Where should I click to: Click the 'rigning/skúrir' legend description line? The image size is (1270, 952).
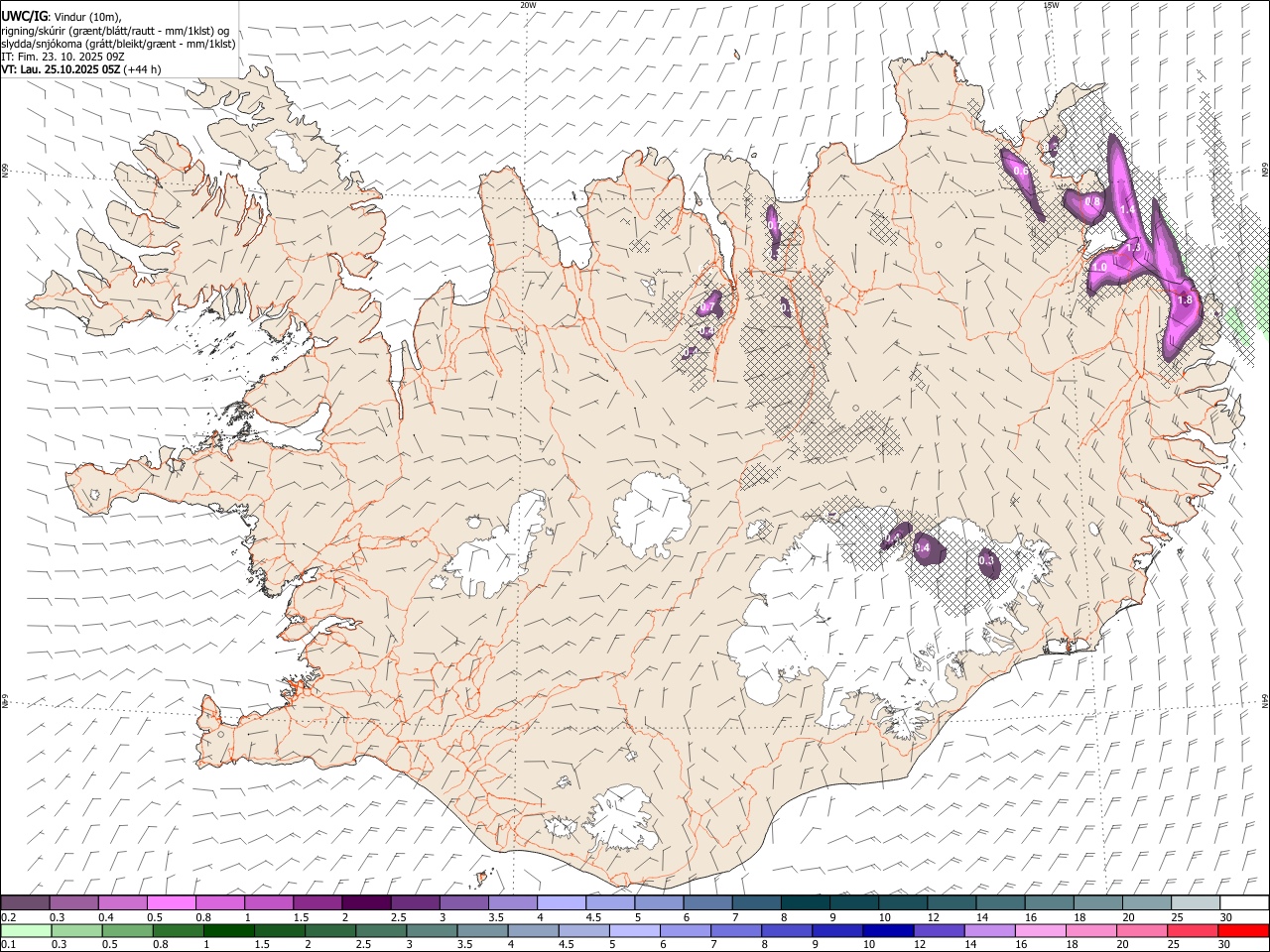116,31
